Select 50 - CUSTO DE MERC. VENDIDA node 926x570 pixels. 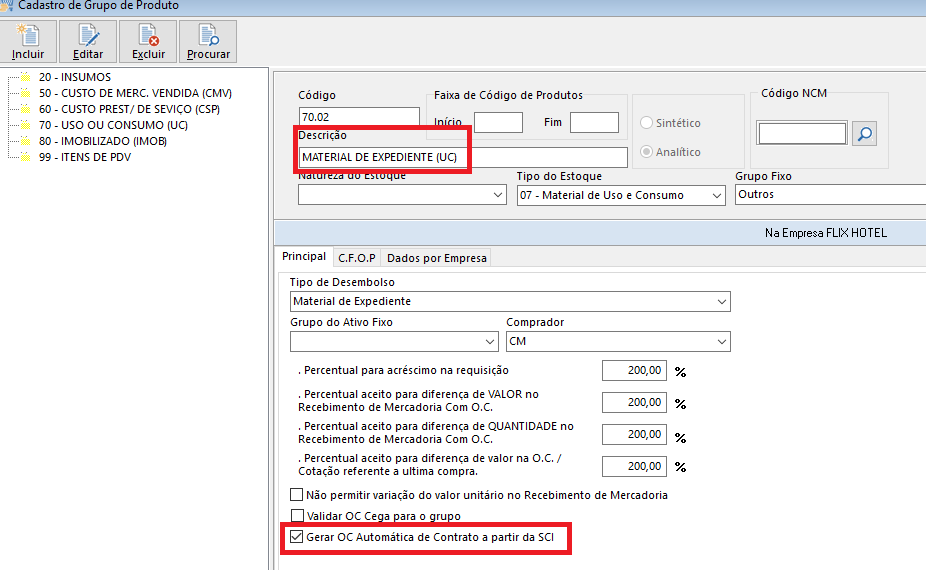pyautogui.click(x=135, y=93)
